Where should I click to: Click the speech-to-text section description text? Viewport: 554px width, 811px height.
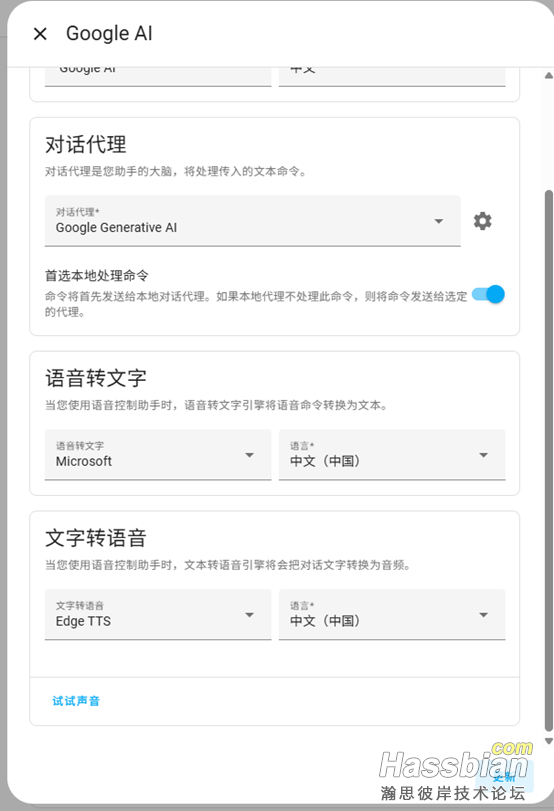[x=216, y=405]
